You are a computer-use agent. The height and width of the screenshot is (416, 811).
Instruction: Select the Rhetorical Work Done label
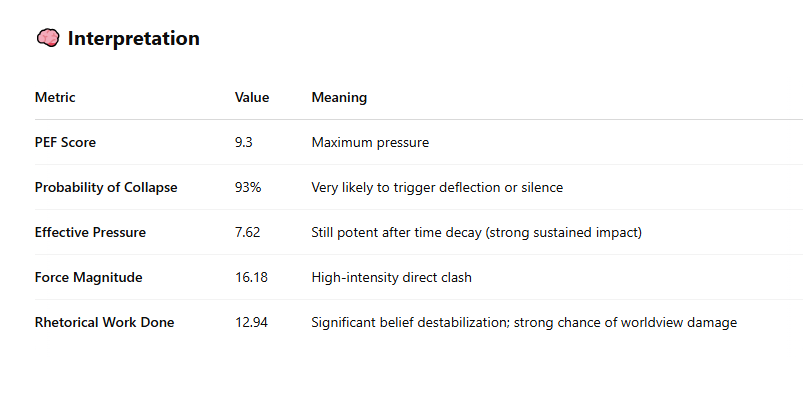pos(104,322)
